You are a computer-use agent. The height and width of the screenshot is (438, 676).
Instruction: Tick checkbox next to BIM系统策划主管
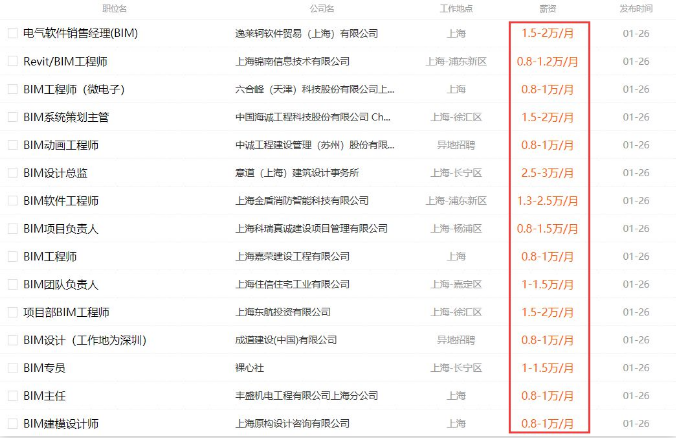(13, 117)
